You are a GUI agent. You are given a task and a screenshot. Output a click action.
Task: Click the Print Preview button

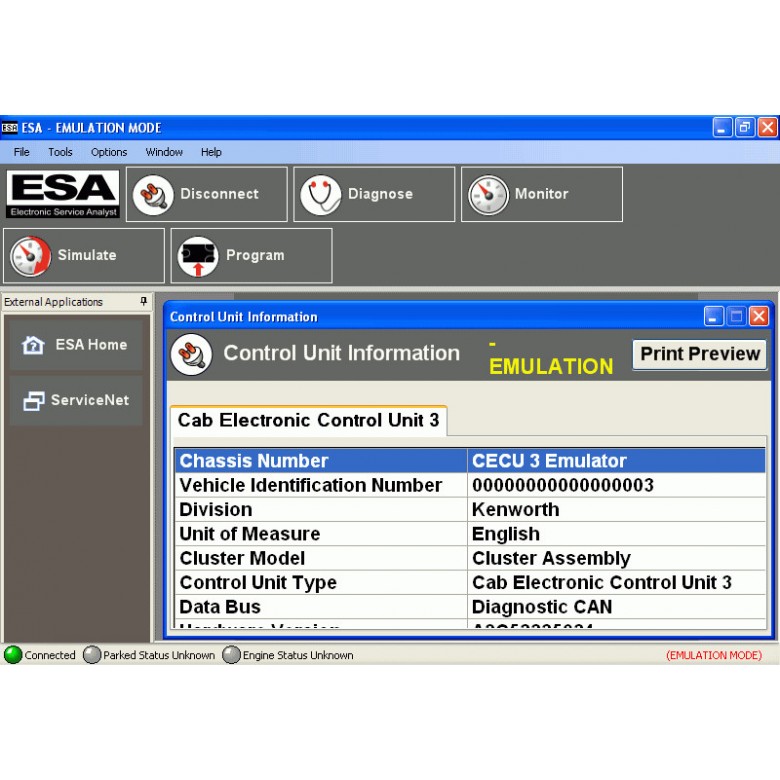pos(699,354)
